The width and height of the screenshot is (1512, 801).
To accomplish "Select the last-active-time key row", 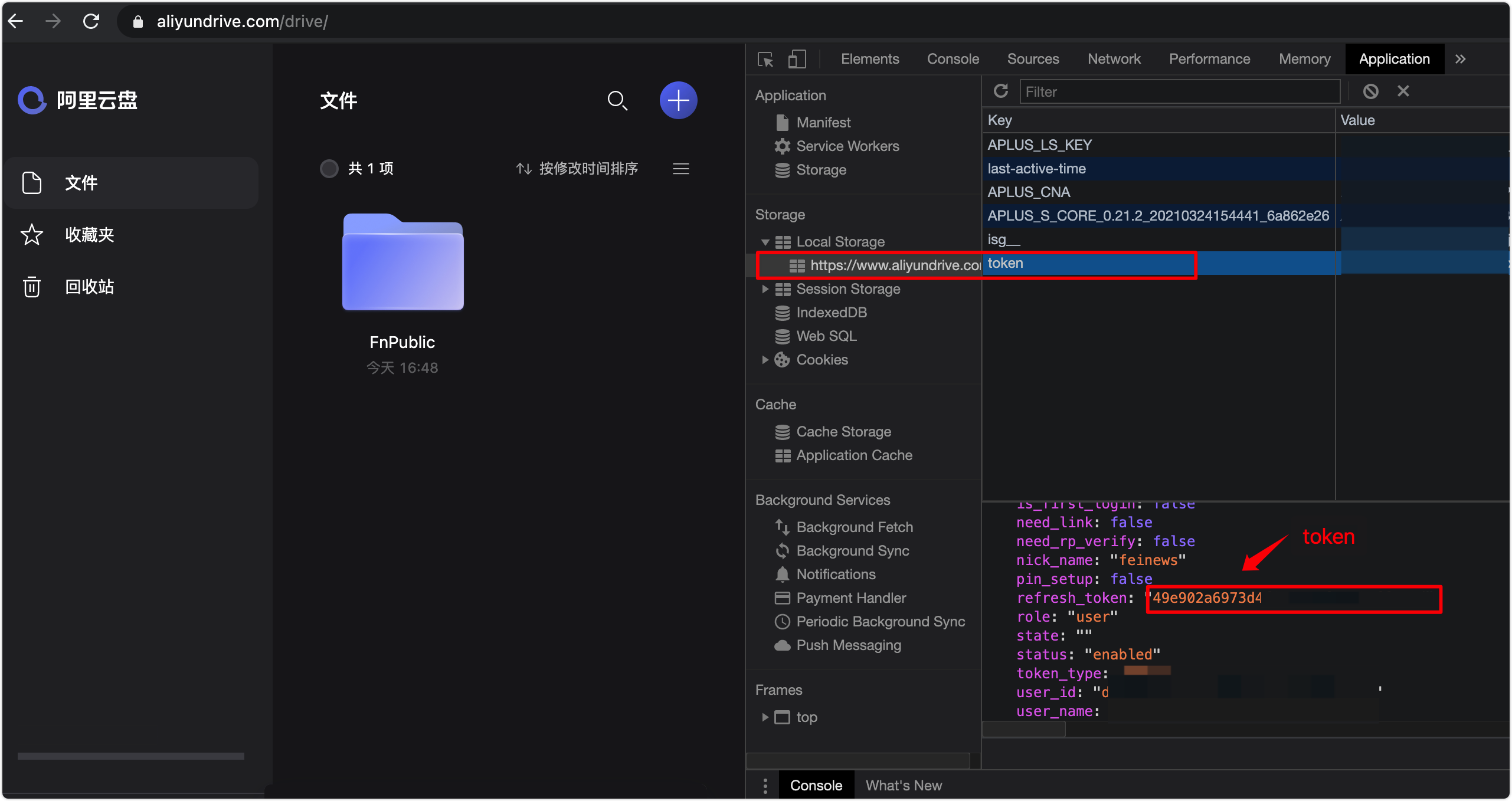I will coord(1245,169).
